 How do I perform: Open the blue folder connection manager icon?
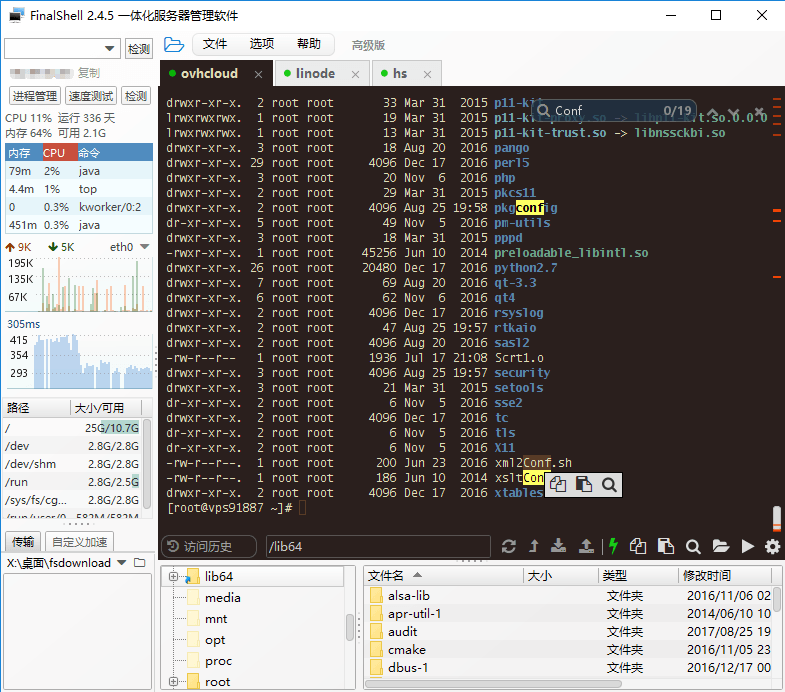tap(174, 45)
